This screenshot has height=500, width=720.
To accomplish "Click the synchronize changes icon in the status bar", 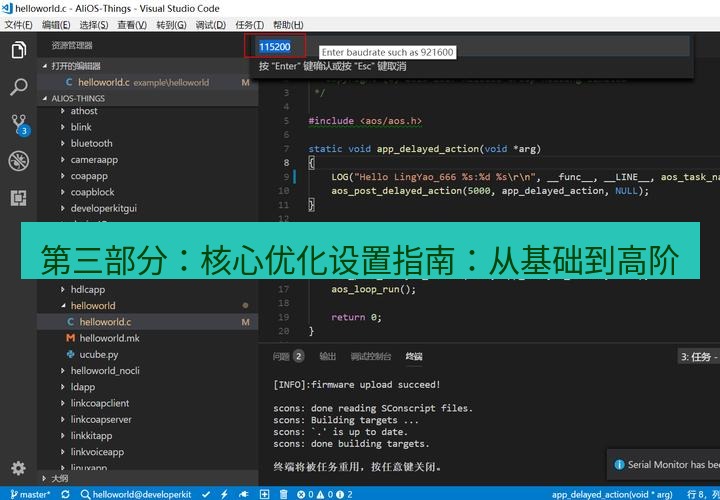I will click(x=65, y=494).
